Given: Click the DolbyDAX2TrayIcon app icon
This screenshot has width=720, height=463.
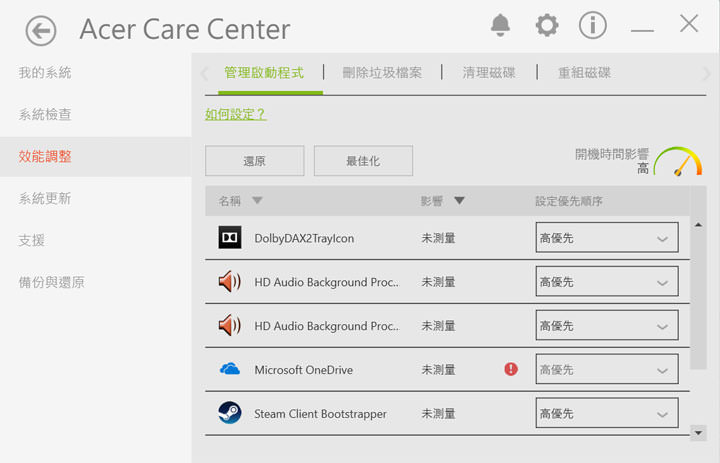Looking at the screenshot, I should [230, 238].
